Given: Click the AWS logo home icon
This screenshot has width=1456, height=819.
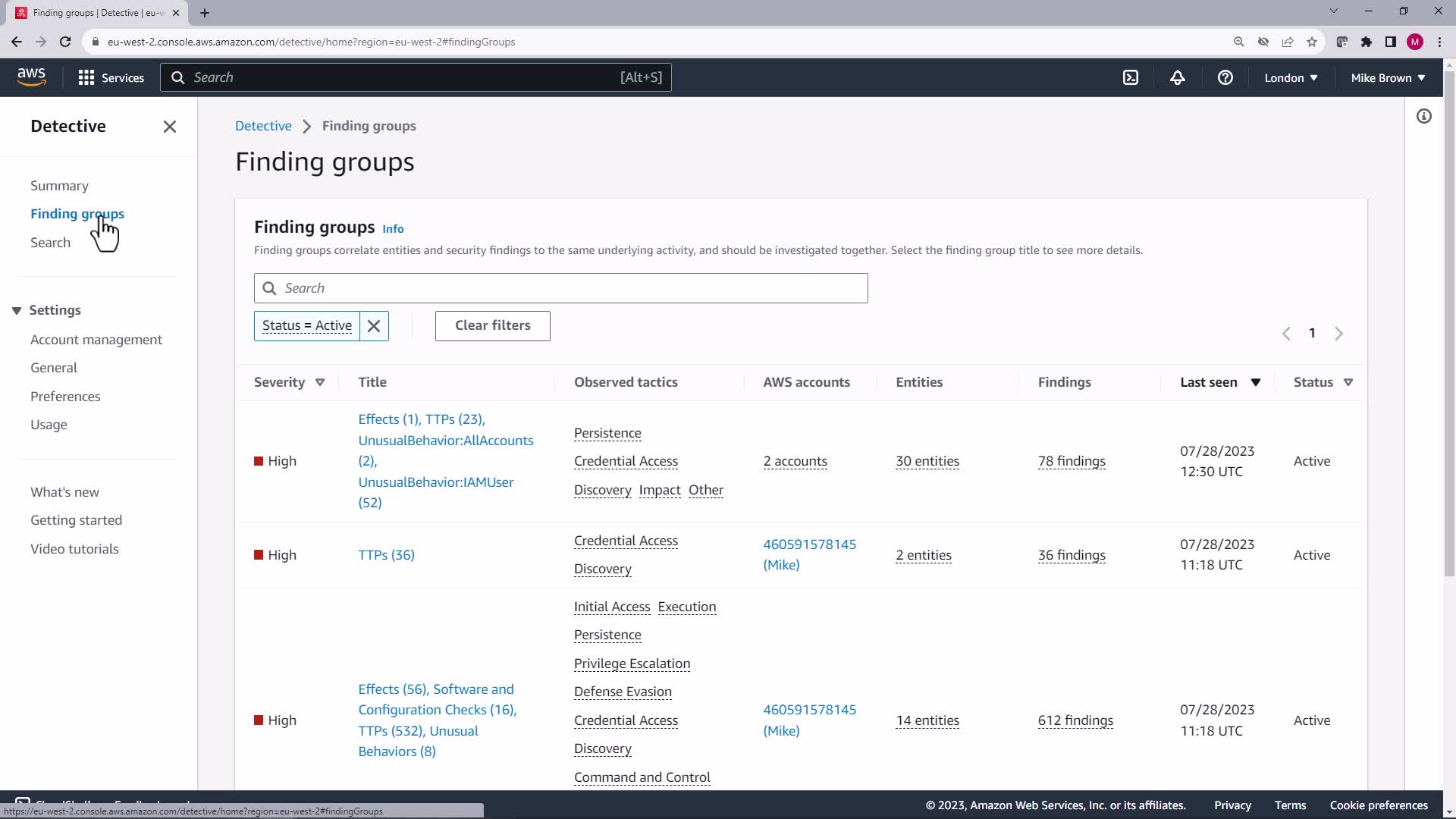Looking at the screenshot, I should click(x=31, y=77).
